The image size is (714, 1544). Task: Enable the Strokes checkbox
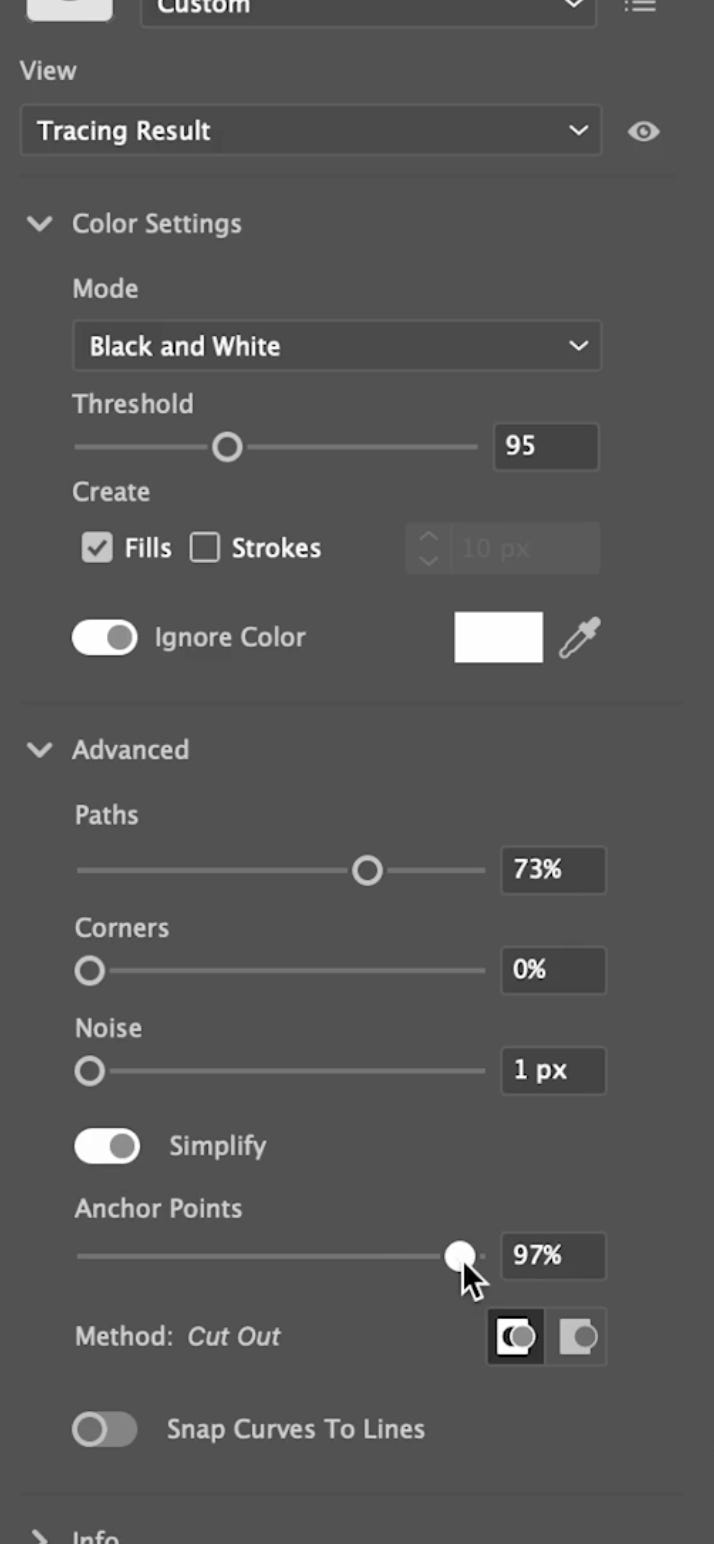coord(205,548)
